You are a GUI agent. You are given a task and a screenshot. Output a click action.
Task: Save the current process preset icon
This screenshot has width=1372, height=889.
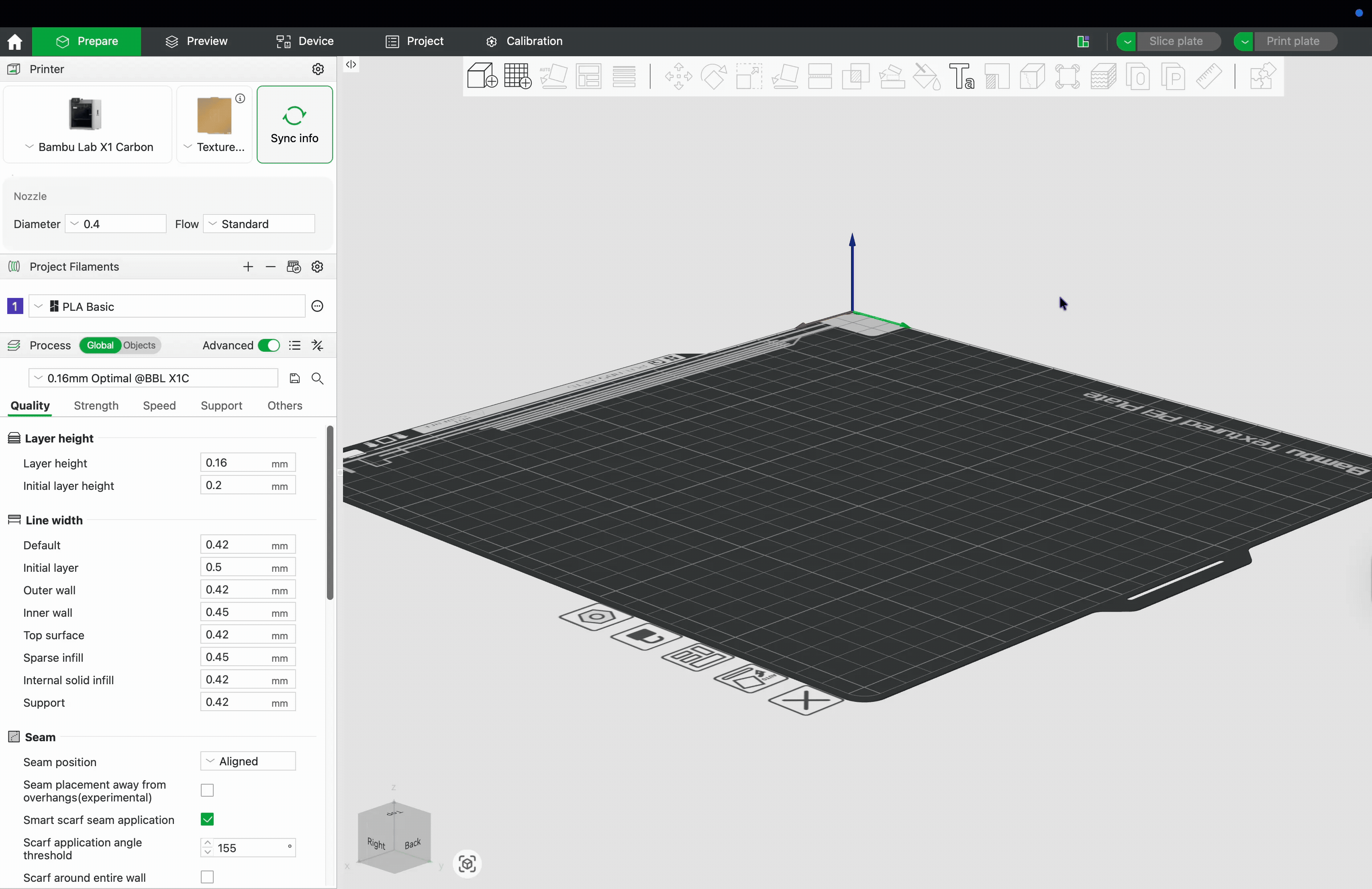pyautogui.click(x=294, y=379)
